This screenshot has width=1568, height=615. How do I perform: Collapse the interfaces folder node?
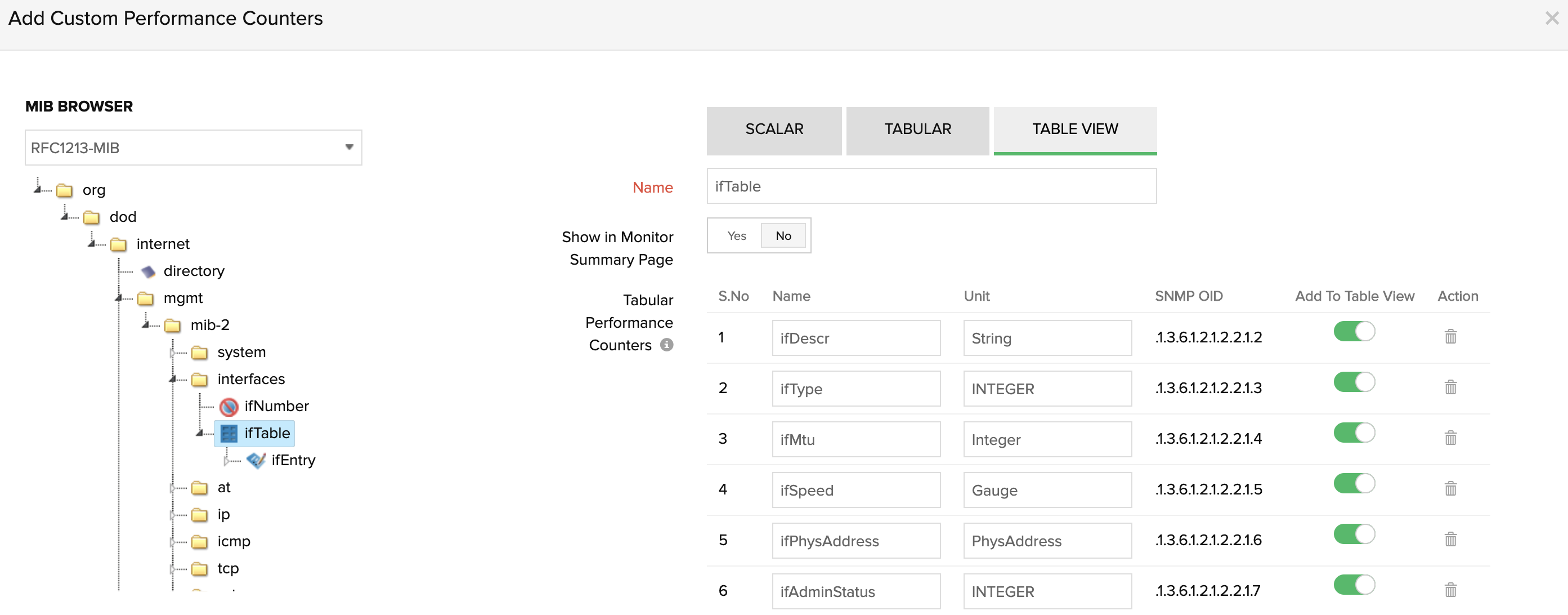(x=172, y=380)
